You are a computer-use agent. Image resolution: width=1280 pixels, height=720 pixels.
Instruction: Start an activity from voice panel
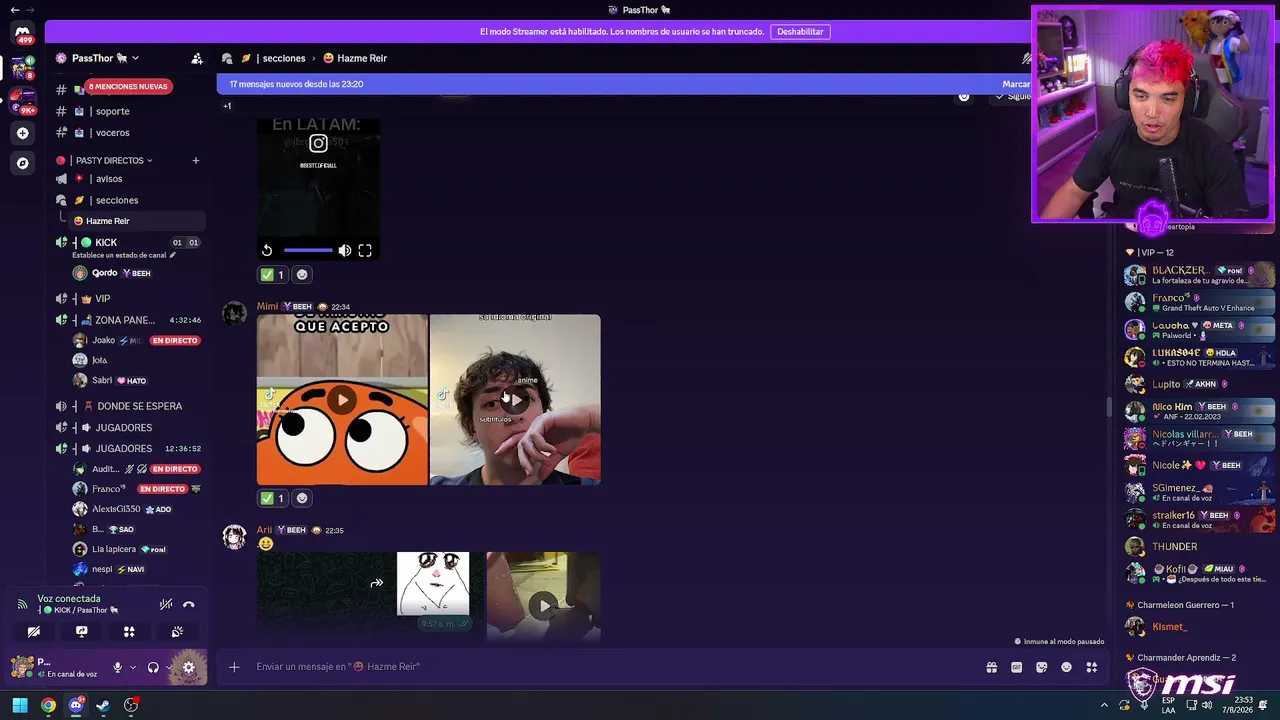129,632
